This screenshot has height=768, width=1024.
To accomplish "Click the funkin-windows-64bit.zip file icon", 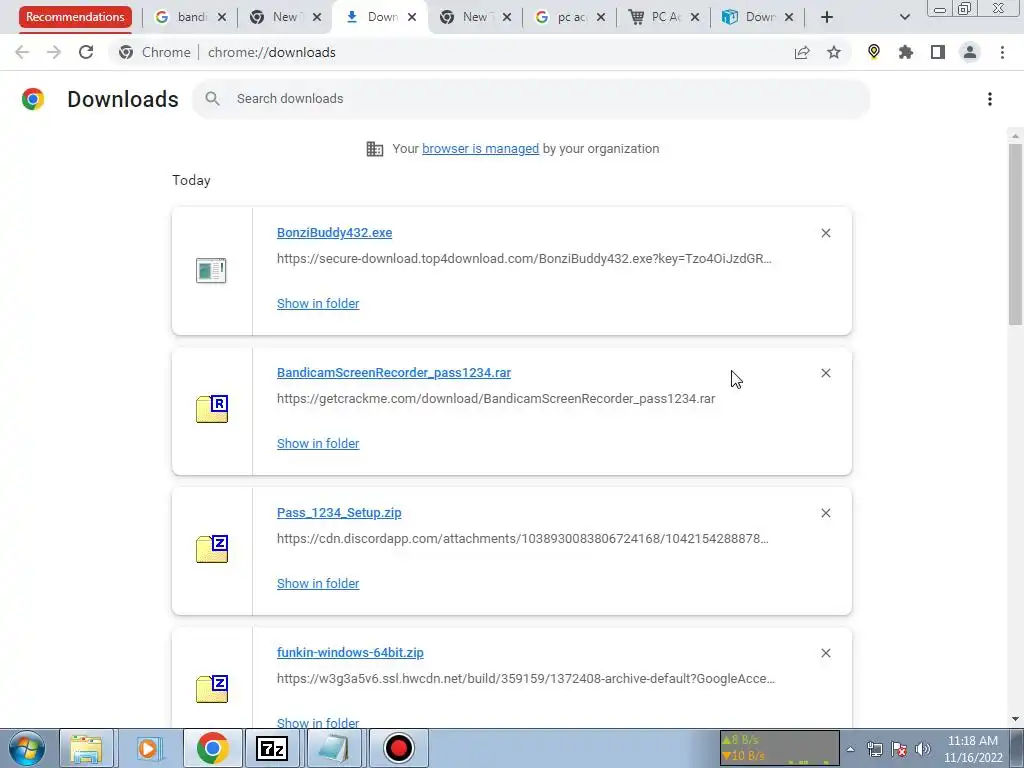I will [212, 689].
